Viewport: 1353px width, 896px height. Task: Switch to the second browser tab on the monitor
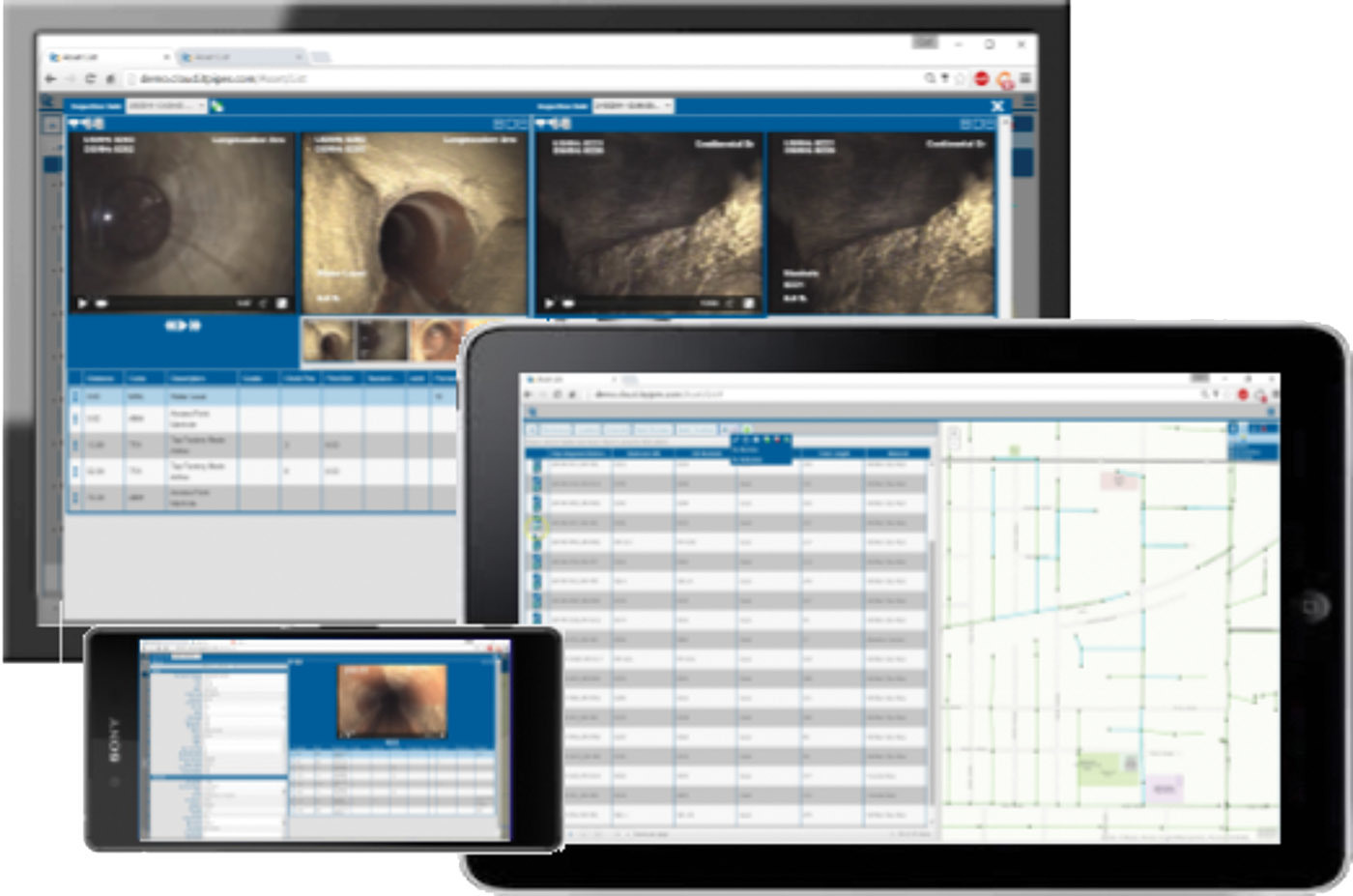[242, 57]
